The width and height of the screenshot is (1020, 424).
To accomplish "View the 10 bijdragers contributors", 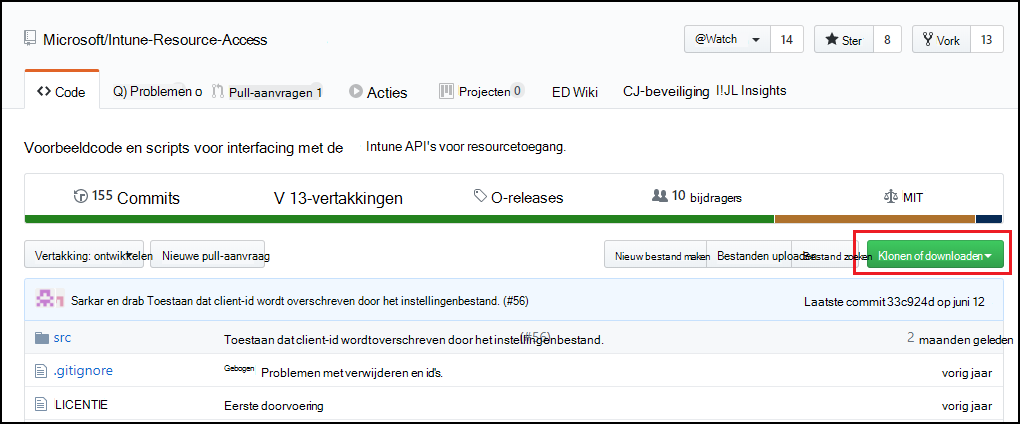I will [697, 196].
